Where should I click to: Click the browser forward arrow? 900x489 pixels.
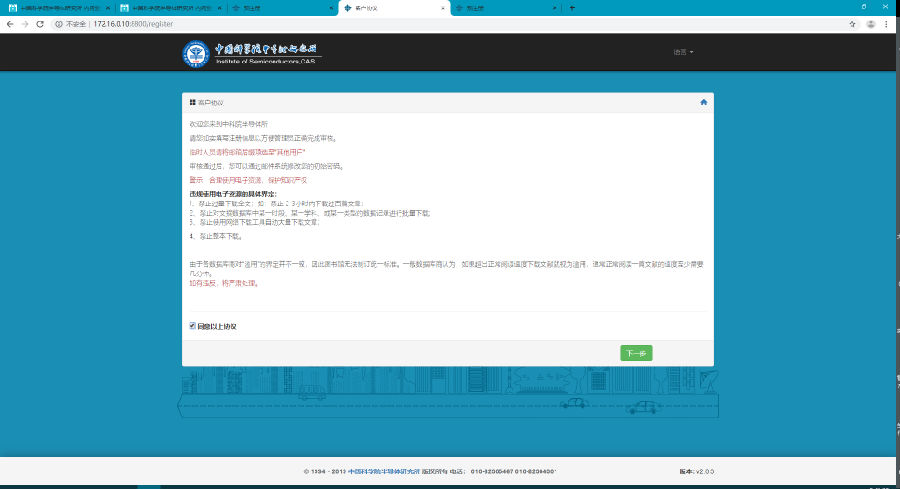tap(25, 23)
